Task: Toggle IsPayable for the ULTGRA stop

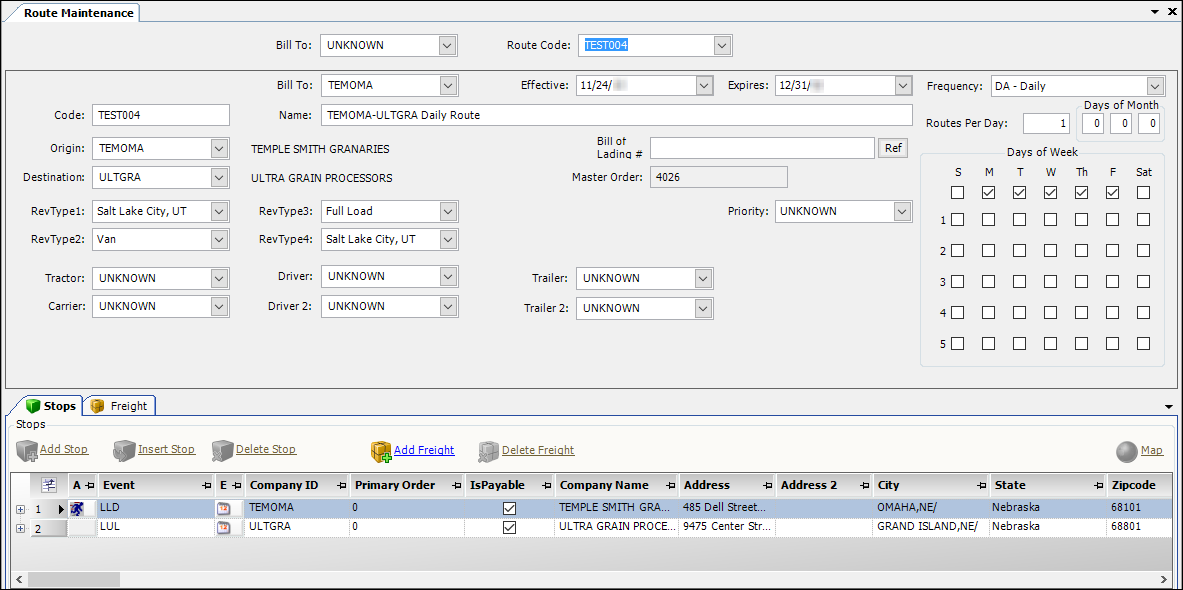Action: (x=509, y=528)
